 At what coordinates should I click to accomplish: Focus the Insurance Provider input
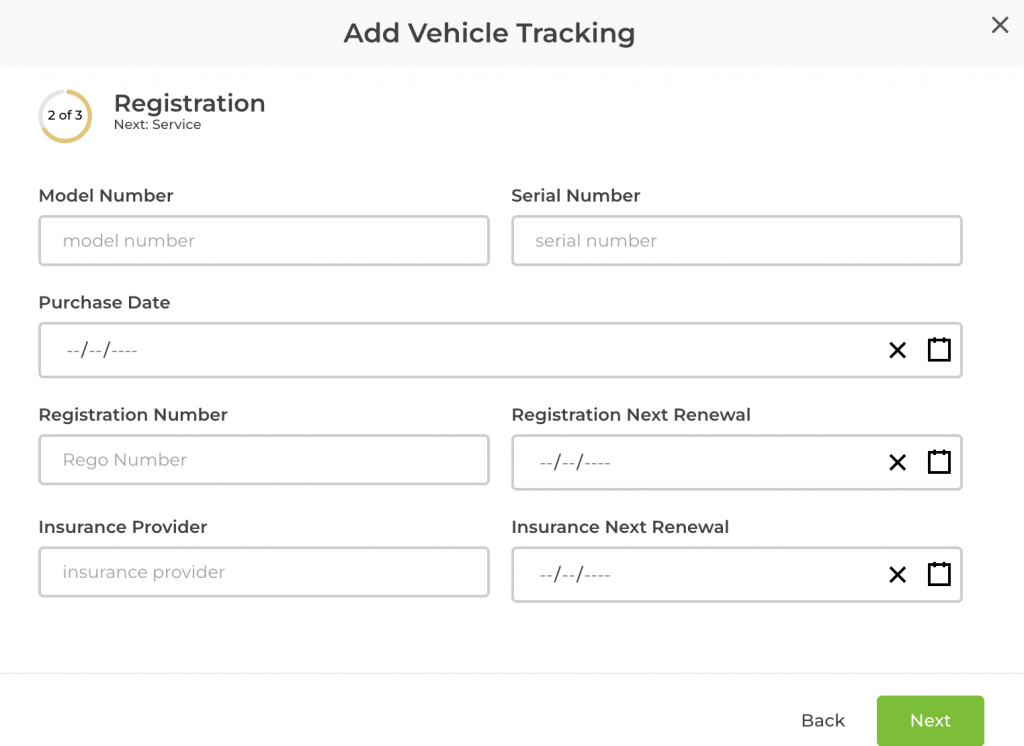click(x=263, y=572)
